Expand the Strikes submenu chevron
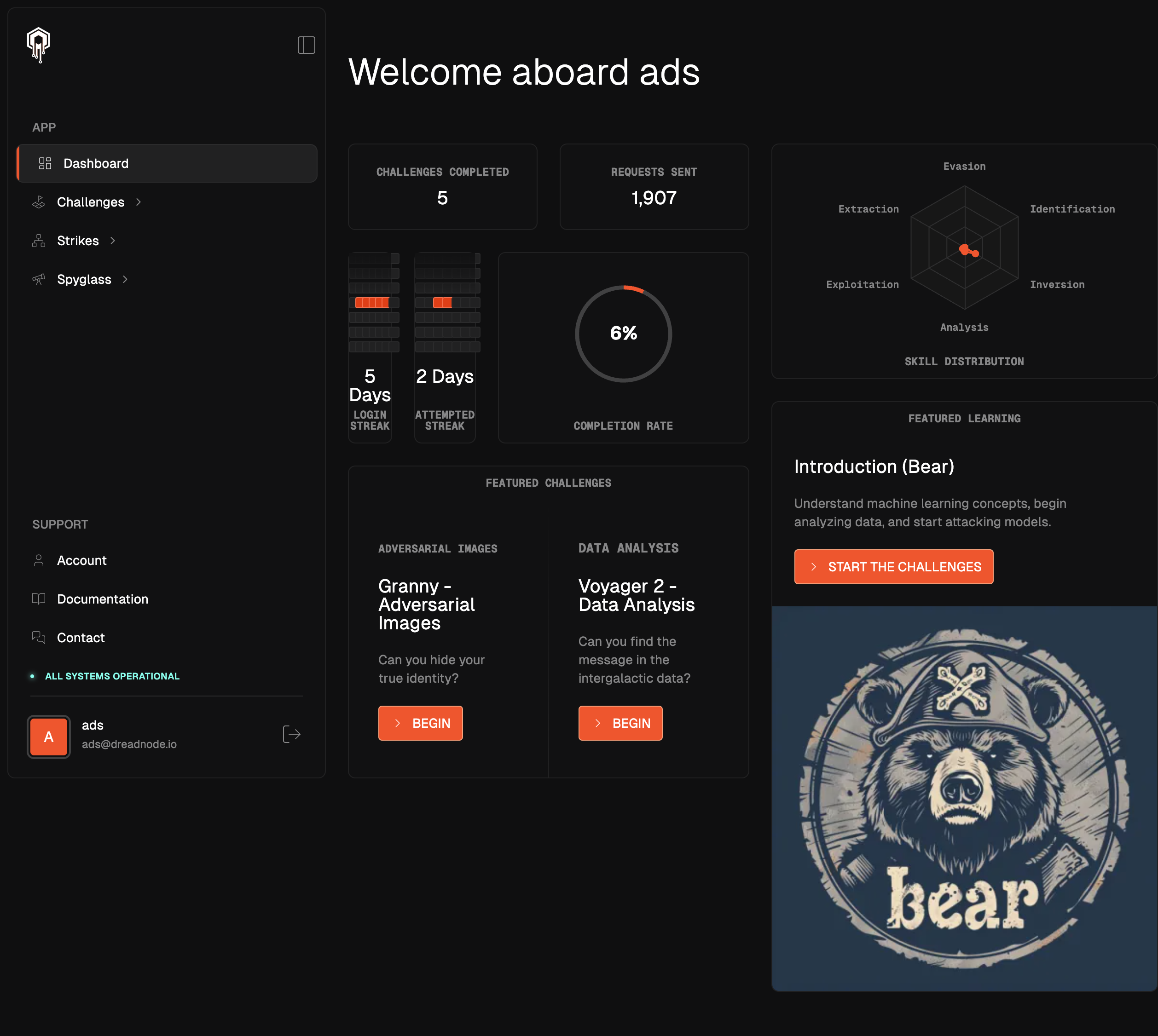1158x1036 pixels. pyautogui.click(x=113, y=241)
